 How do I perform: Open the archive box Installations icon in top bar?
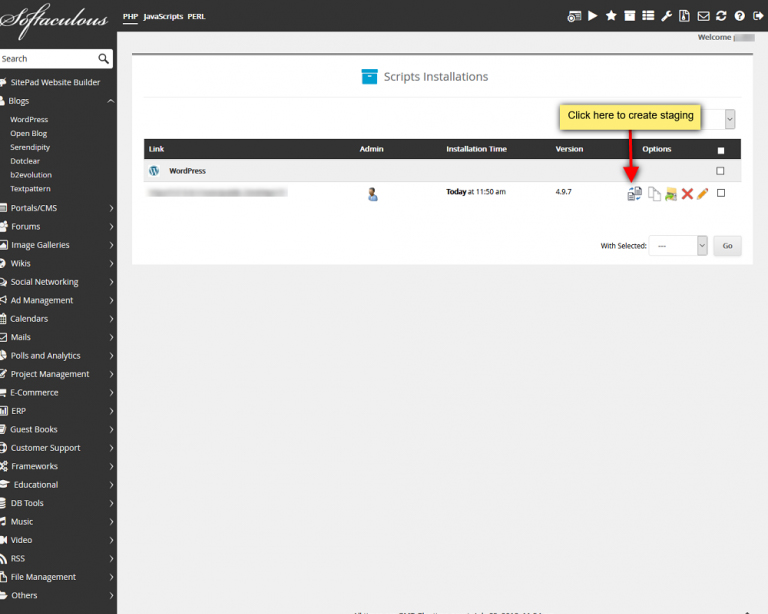tap(629, 16)
